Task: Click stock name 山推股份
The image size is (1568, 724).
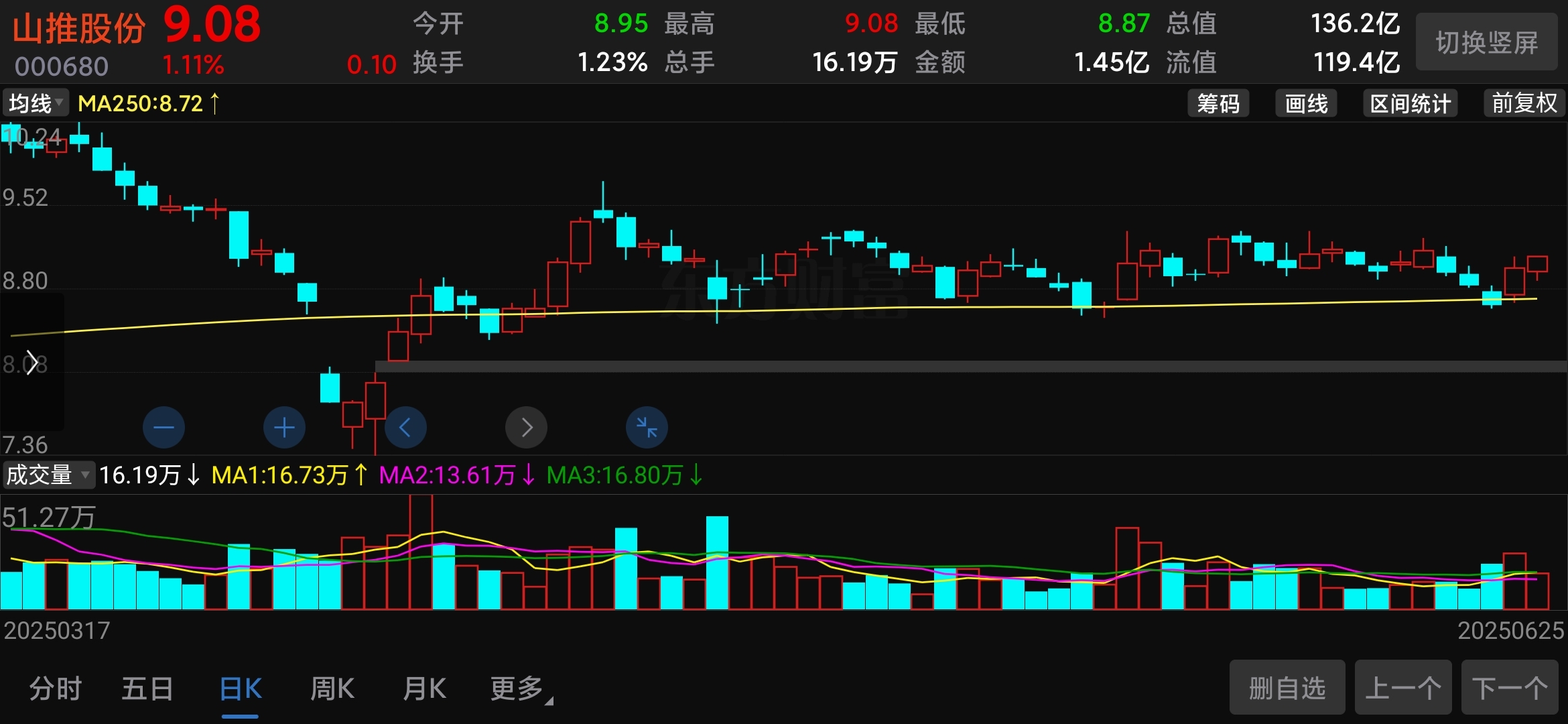Action: 79,29
